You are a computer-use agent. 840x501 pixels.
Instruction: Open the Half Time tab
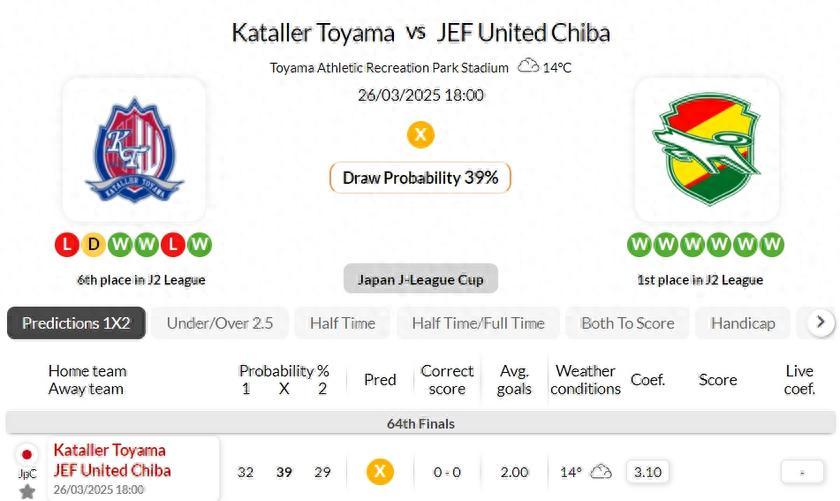(x=342, y=323)
